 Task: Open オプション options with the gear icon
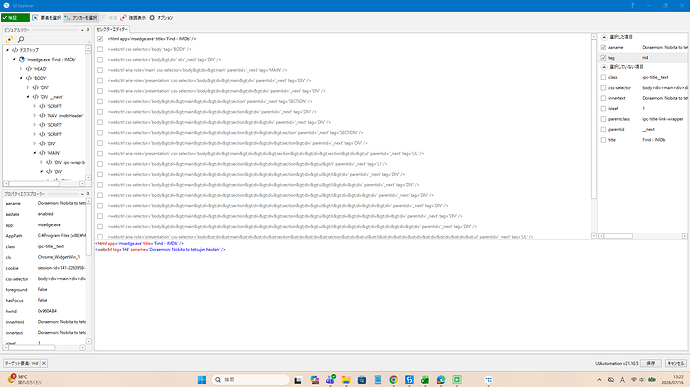click(x=161, y=18)
